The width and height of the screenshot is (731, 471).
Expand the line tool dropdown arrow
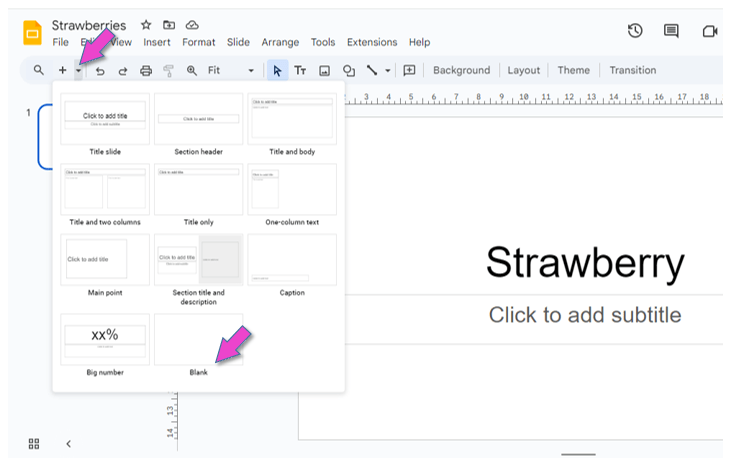tap(388, 71)
